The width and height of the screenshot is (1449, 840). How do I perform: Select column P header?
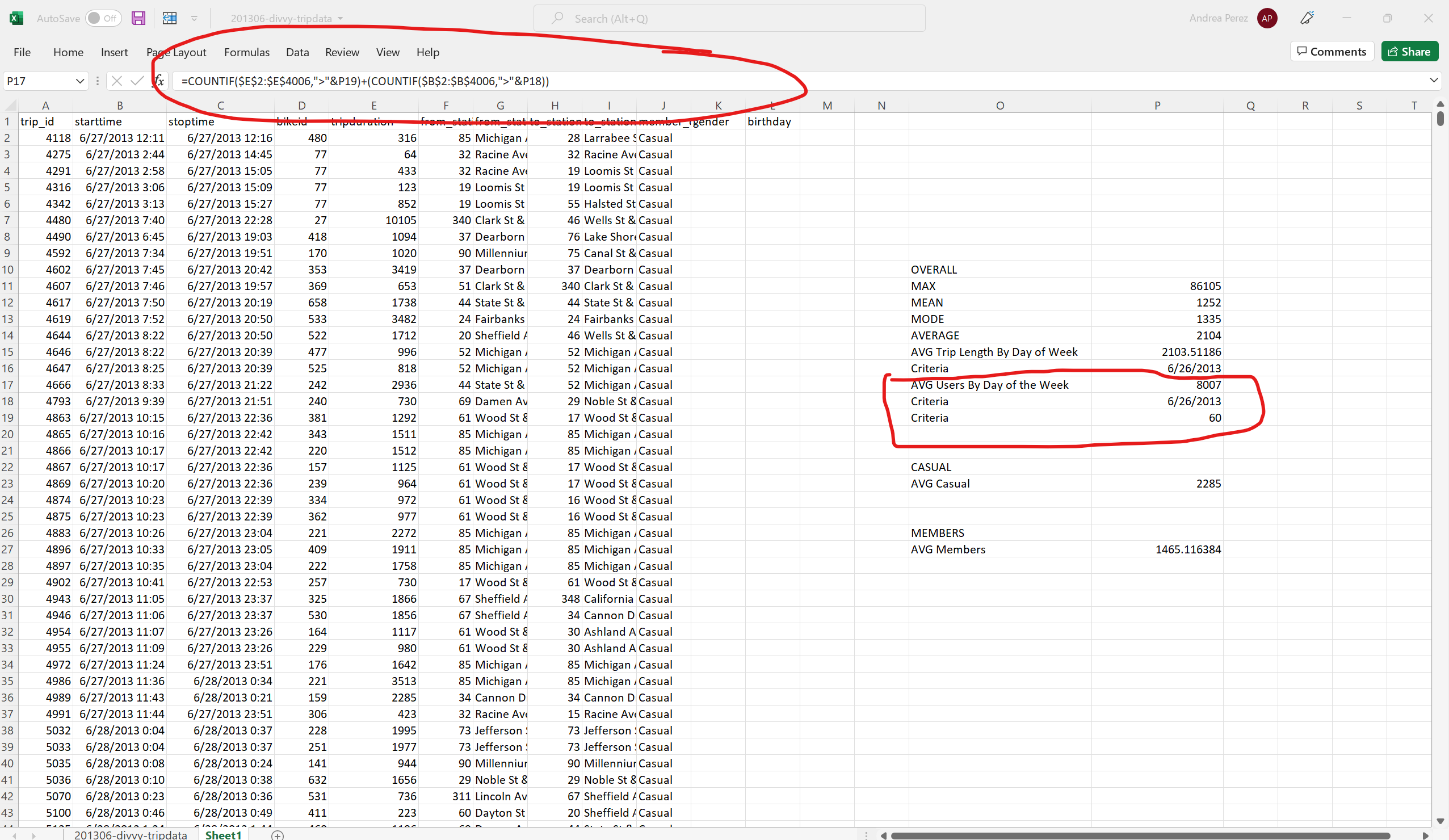(x=1157, y=106)
